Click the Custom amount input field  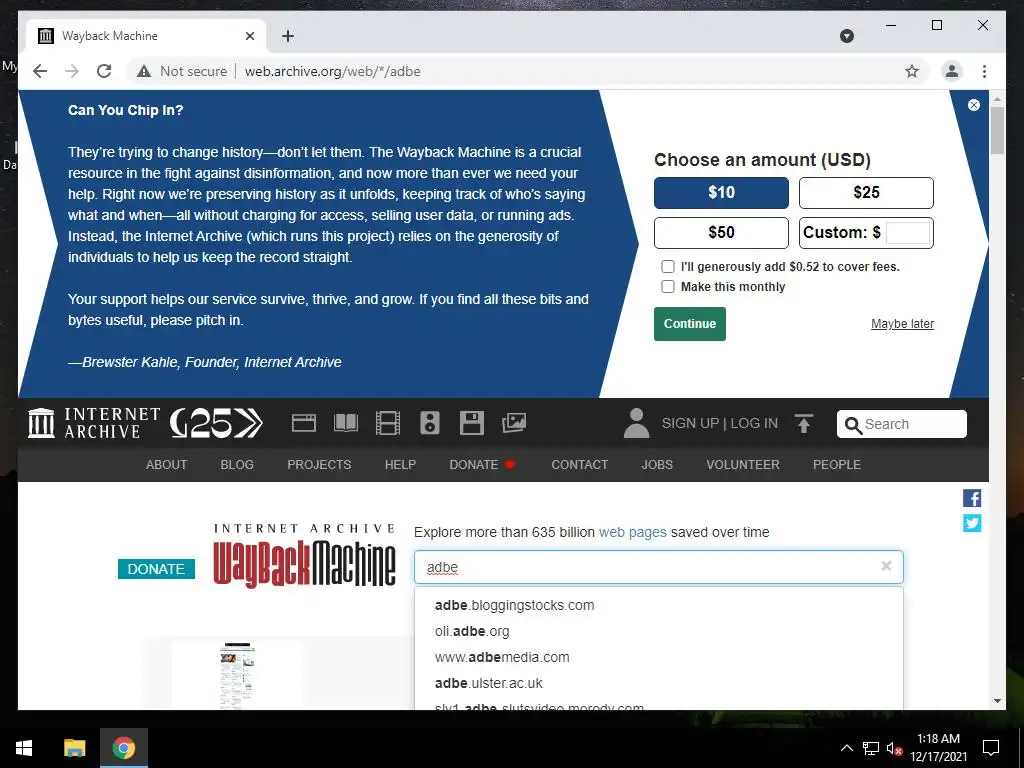pyautogui.click(x=908, y=232)
